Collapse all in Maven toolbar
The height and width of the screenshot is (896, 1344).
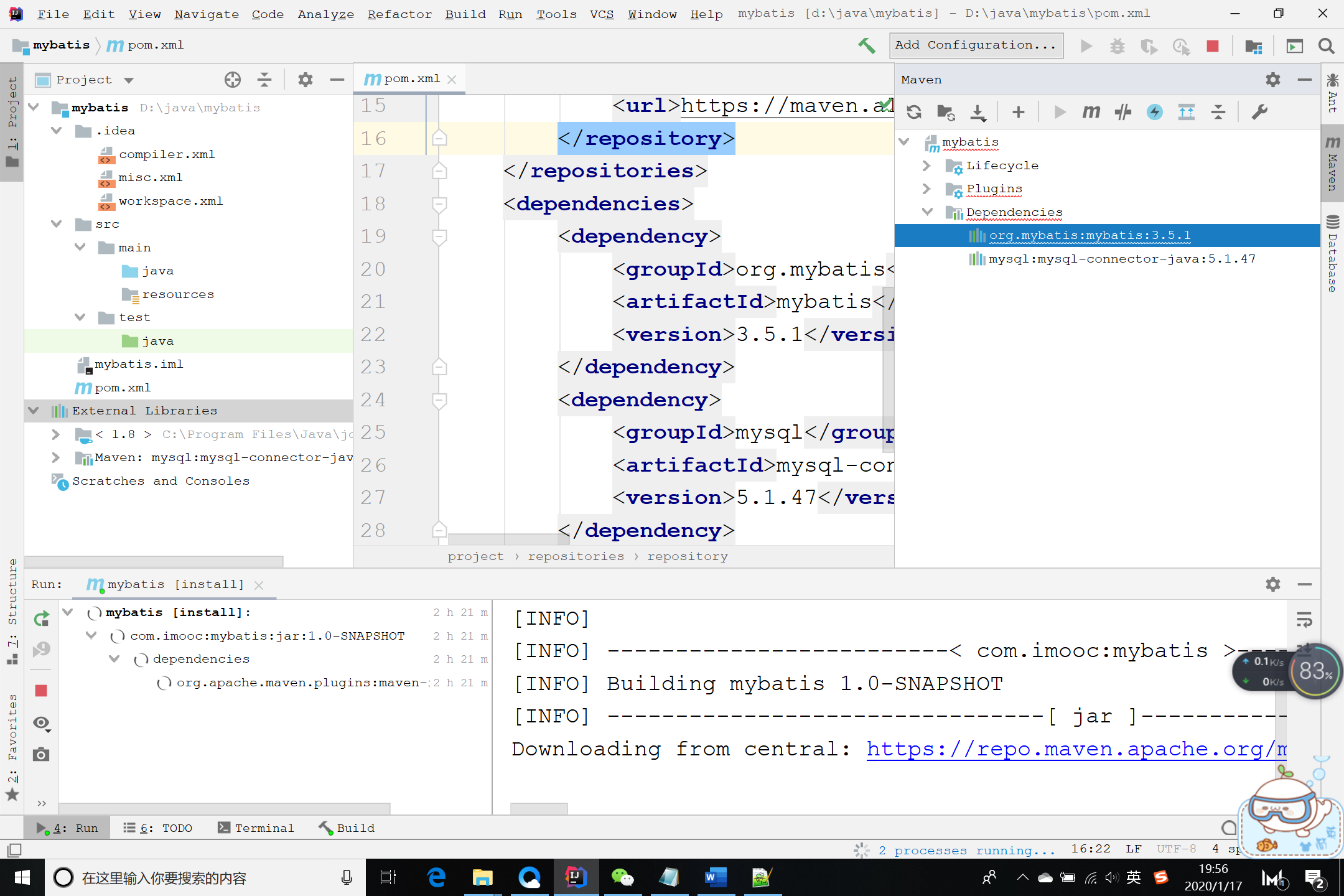point(1218,112)
